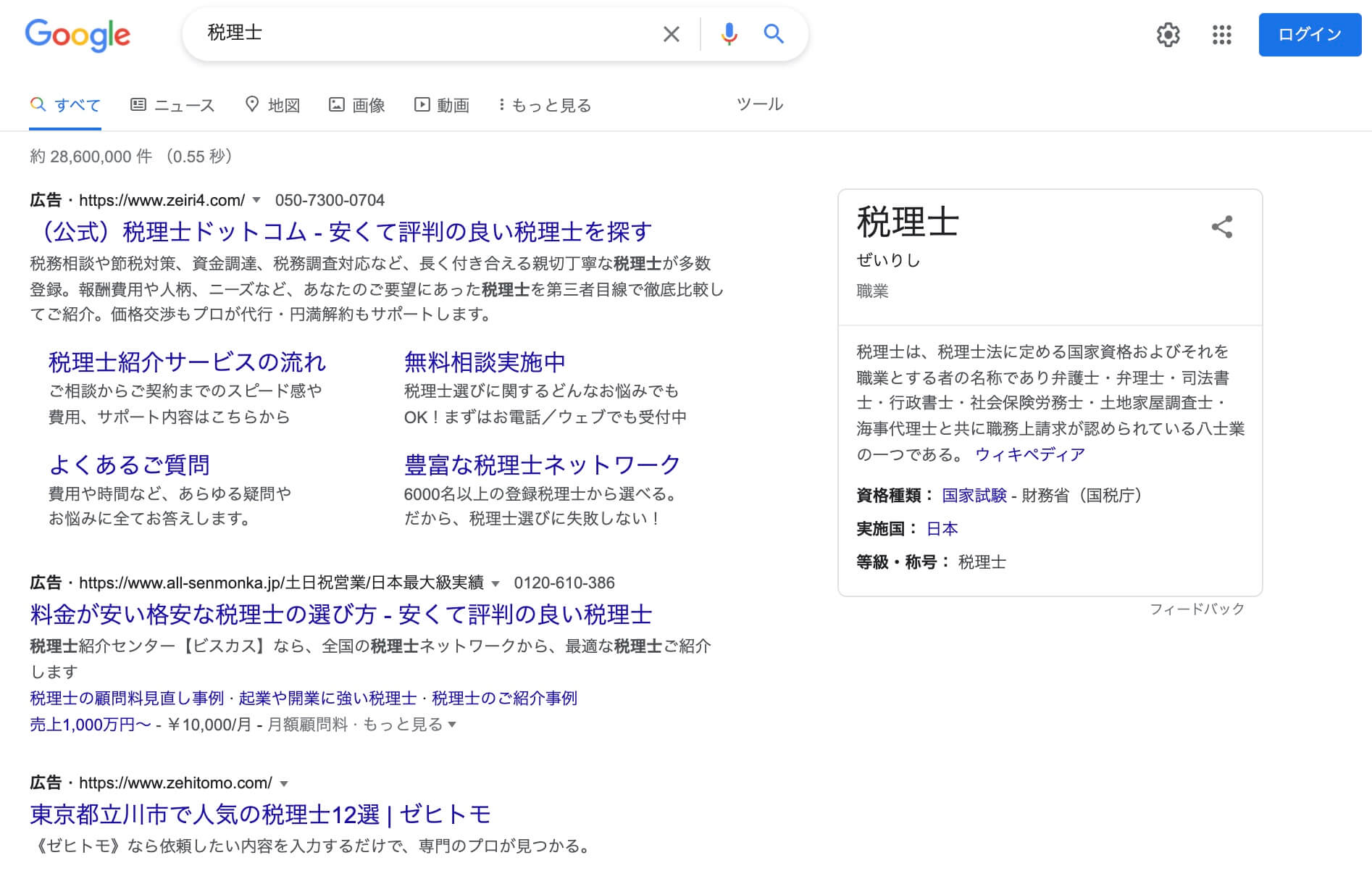The height and width of the screenshot is (871, 1372).
Task: Open よくあるご質問 sitelink
Action: click(130, 464)
